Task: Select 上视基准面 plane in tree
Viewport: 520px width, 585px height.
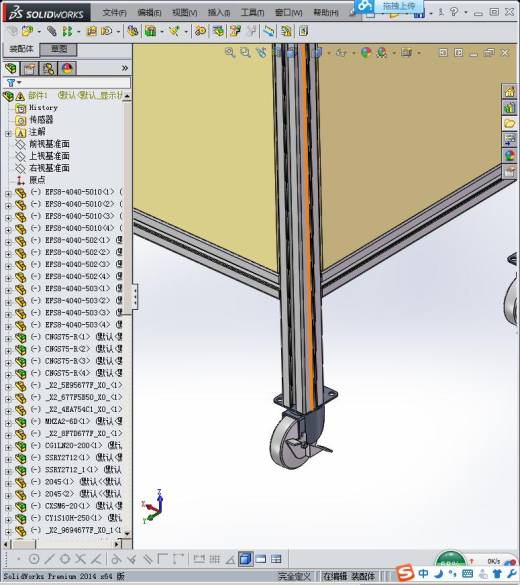Action: click(x=49, y=156)
